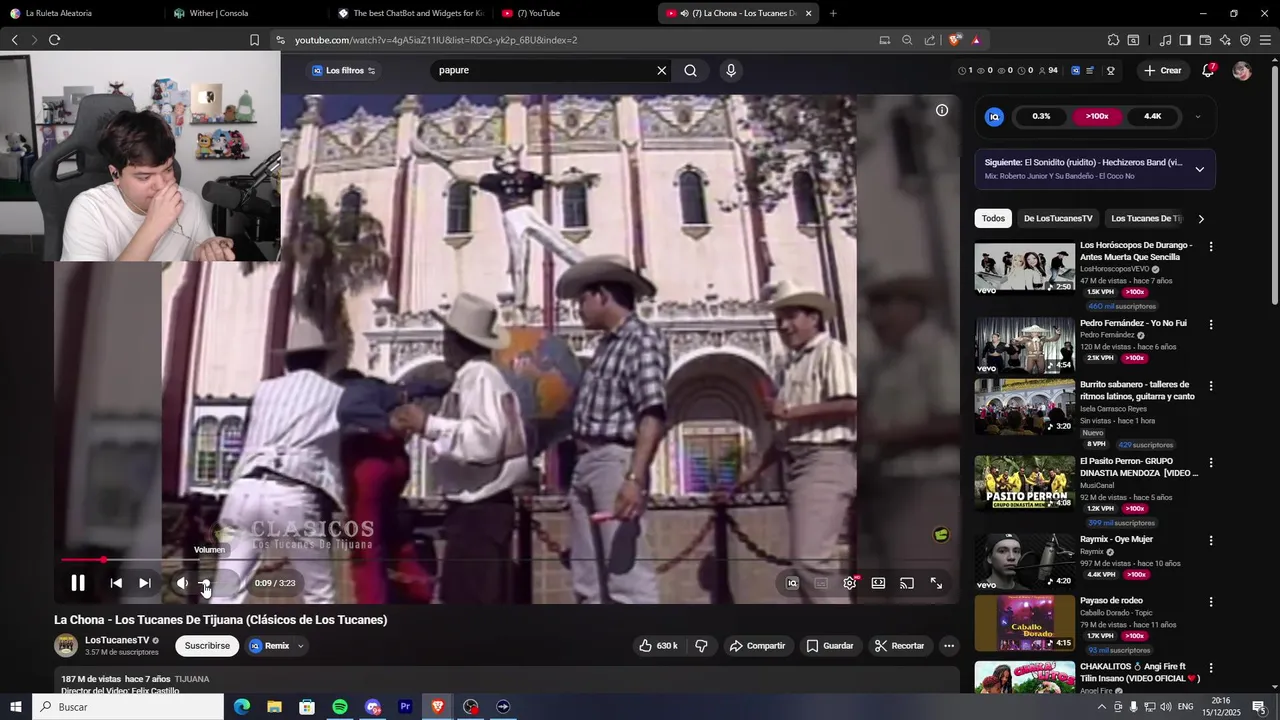Select the De LosTucanesTV chip
Image resolution: width=1280 pixels, height=720 pixels.
coord(1058,219)
